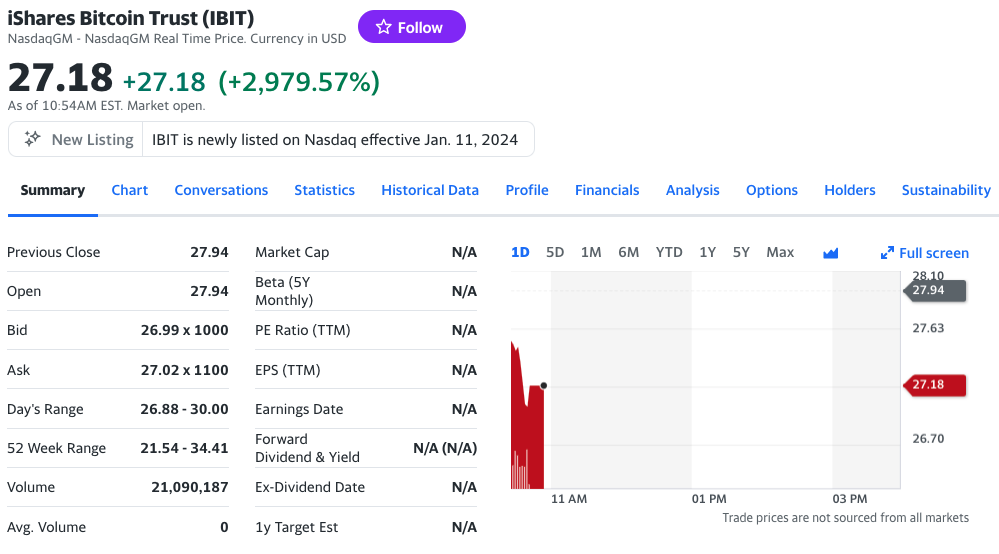The height and width of the screenshot is (554, 999).
Task: Select the YTD chart range
Action: click(x=669, y=252)
